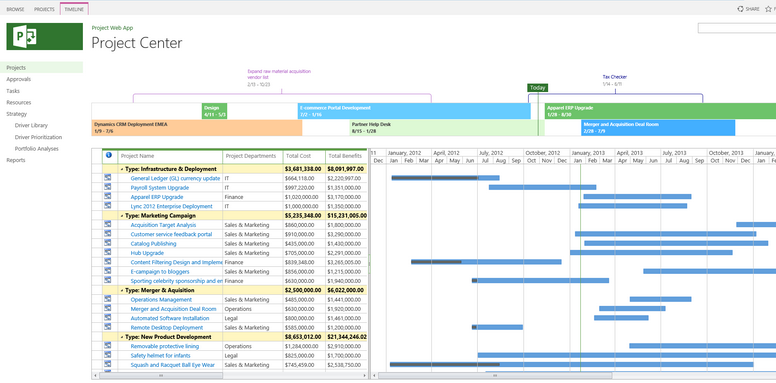Collapse the Type: New Product Development group
Image resolution: width=776 pixels, height=383 pixels.
122,337
